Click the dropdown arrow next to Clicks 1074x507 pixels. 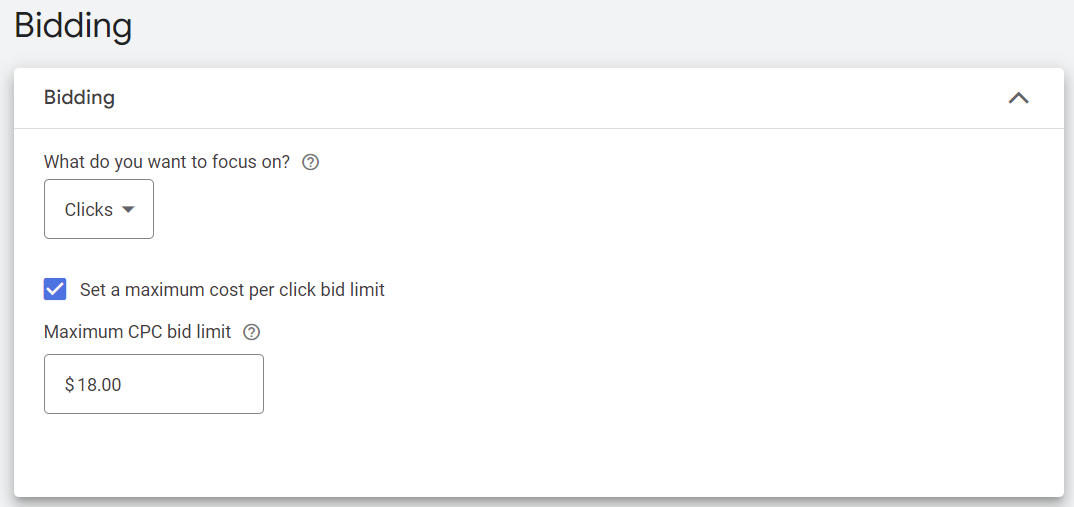click(128, 209)
